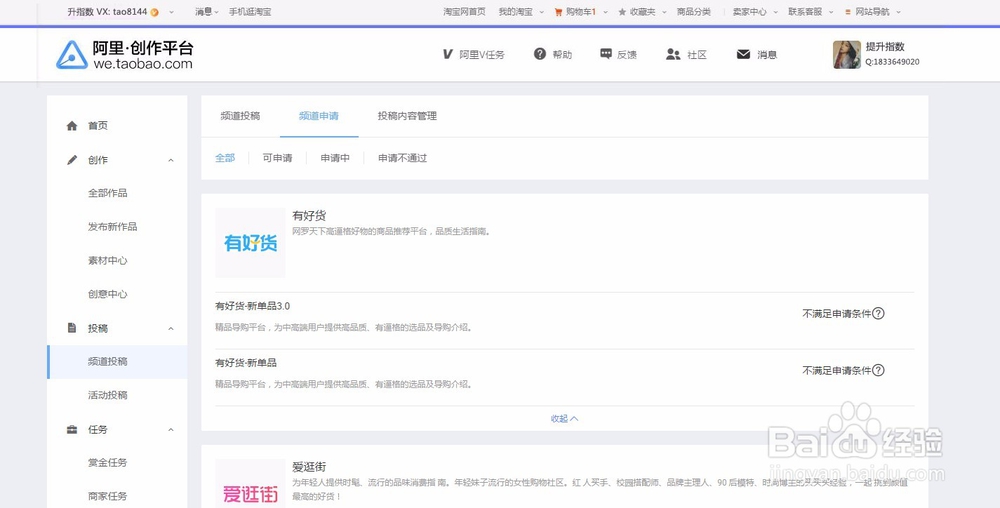The width and height of the screenshot is (1000, 508).
Task: Open 阿里V任务 via its V icon
Action: pyautogui.click(x=448, y=55)
